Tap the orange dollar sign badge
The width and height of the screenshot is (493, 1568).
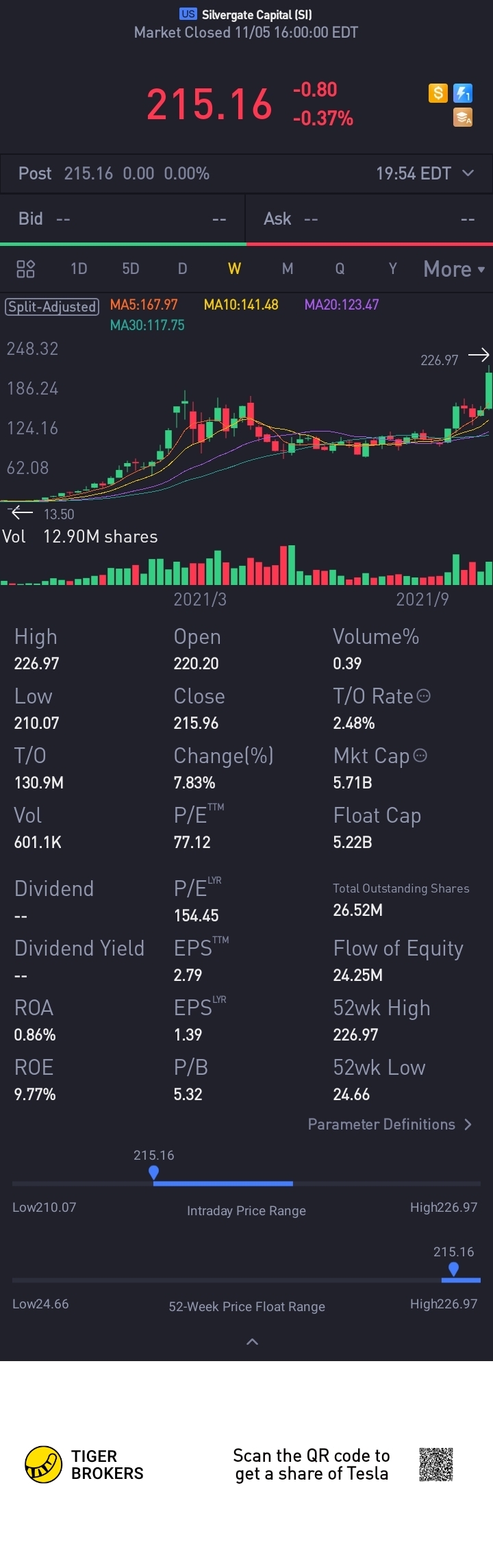pyautogui.click(x=438, y=93)
